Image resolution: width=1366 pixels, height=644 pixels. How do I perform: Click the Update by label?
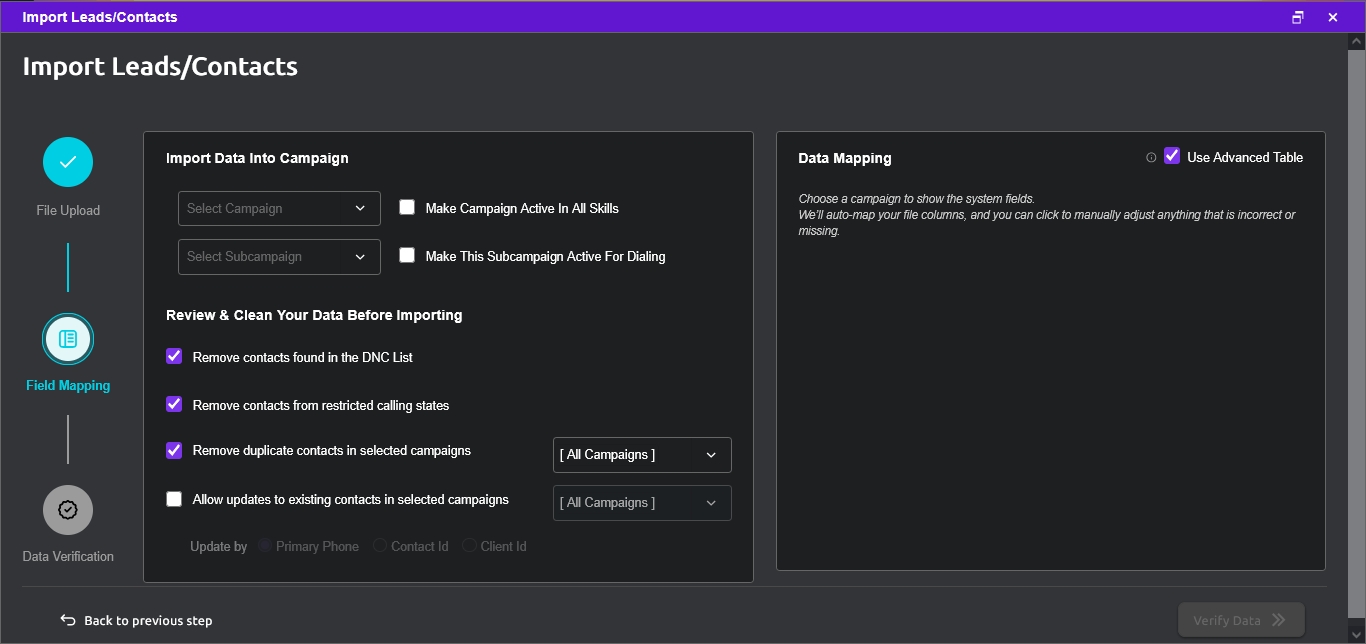(x=218, y=546)
